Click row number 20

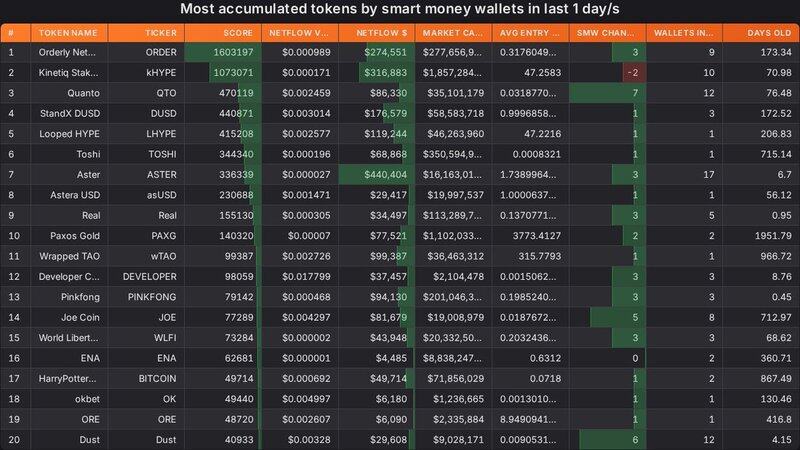click(x=14, y=440)
